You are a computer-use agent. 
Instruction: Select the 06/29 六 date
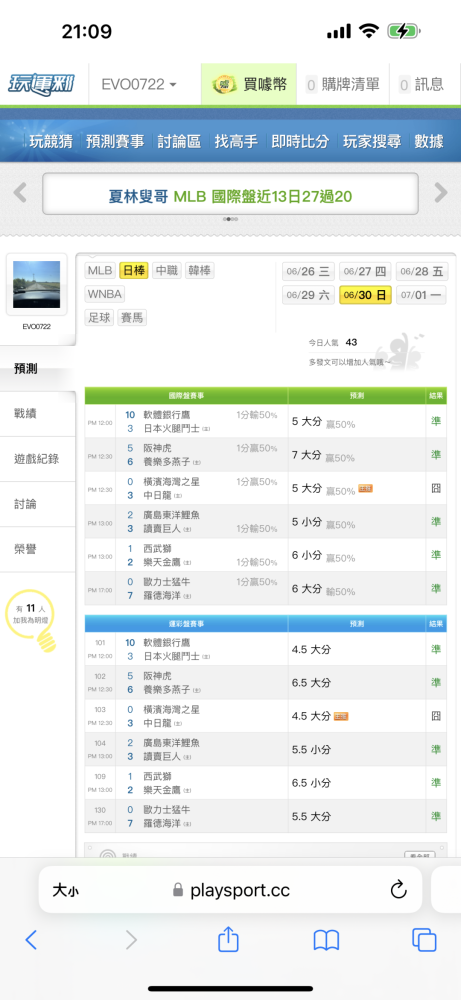pos(308,295)
